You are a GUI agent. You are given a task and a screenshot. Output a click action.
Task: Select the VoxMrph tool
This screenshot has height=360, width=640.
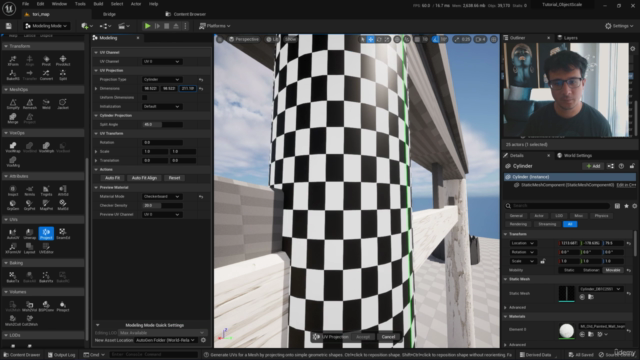pyautogui.click(x=46, y=147)
